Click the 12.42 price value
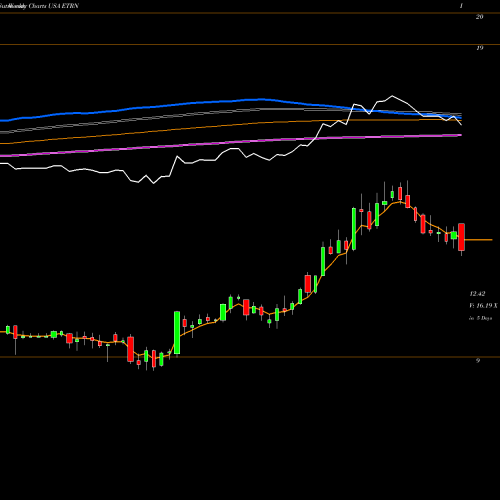 [x=477, y=294]
